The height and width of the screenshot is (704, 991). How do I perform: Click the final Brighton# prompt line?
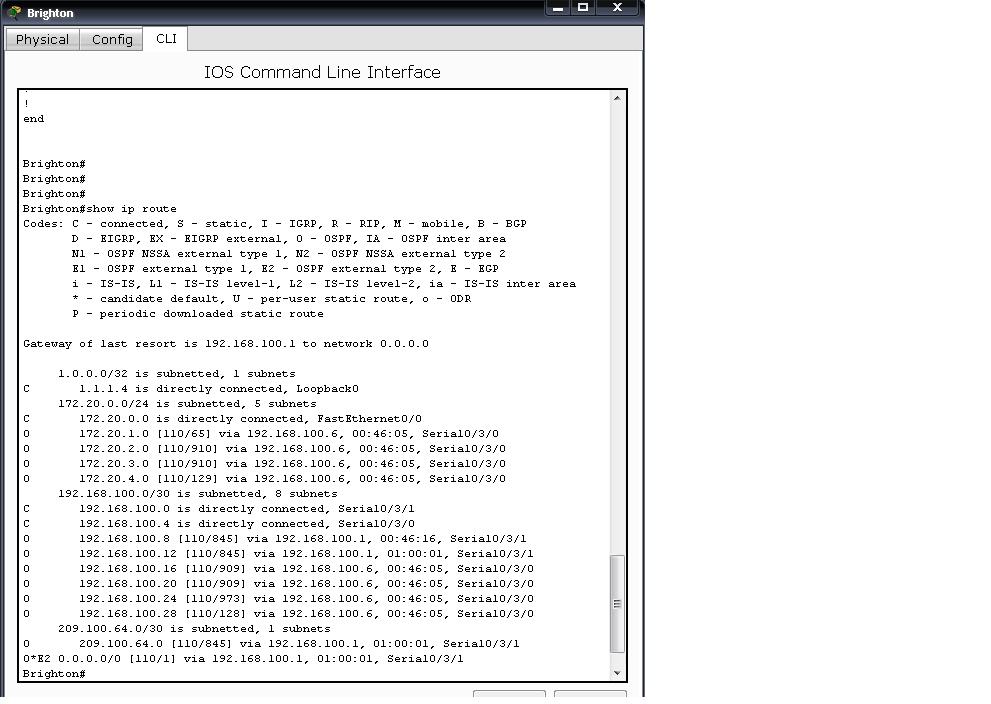tap(54, 674)
